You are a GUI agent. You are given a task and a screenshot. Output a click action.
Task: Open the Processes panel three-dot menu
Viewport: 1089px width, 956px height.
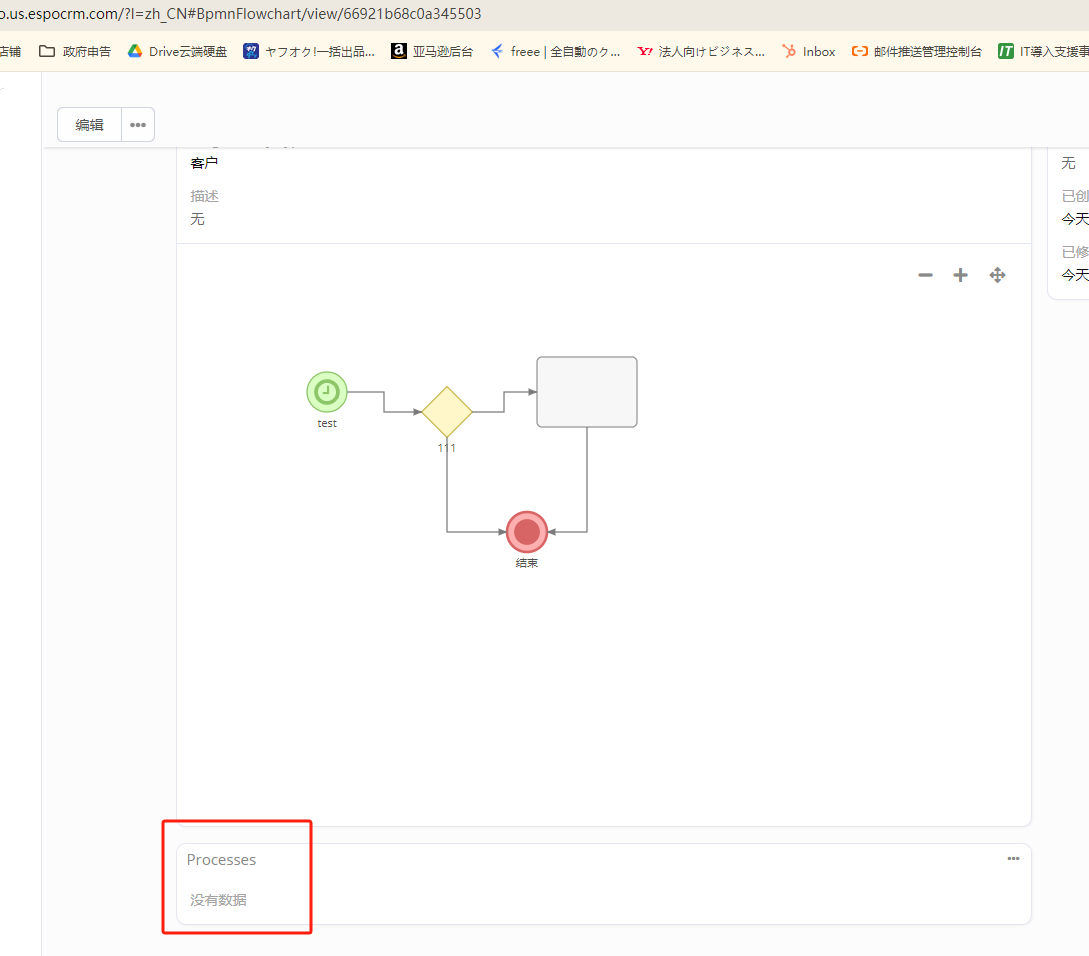coord(1013,859)
